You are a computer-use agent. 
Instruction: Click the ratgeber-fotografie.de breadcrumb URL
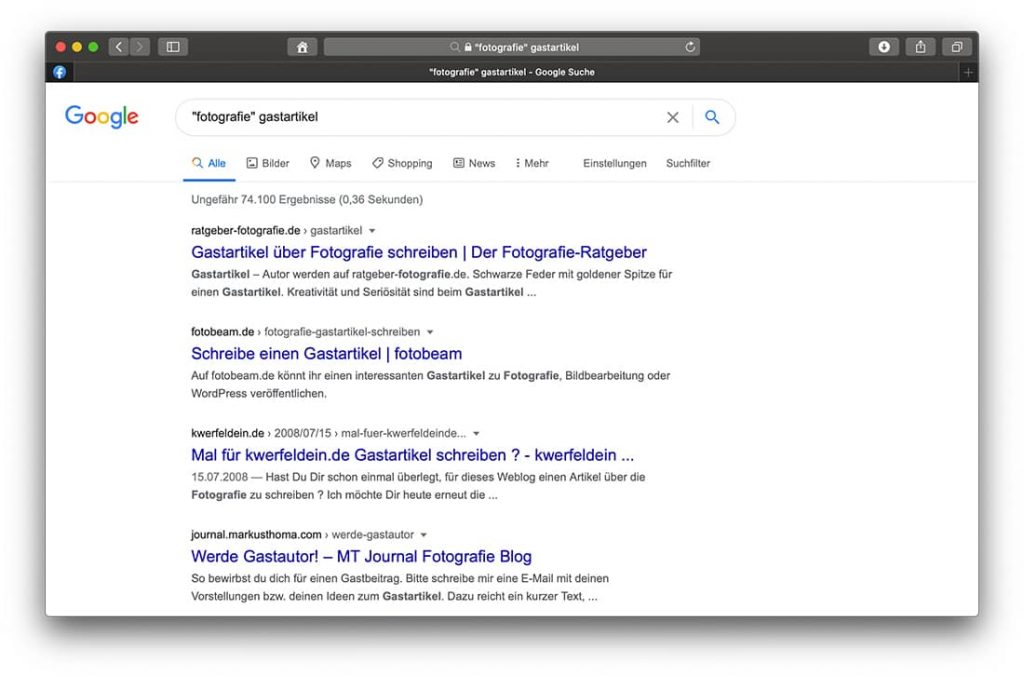click(x=276, y=231)
